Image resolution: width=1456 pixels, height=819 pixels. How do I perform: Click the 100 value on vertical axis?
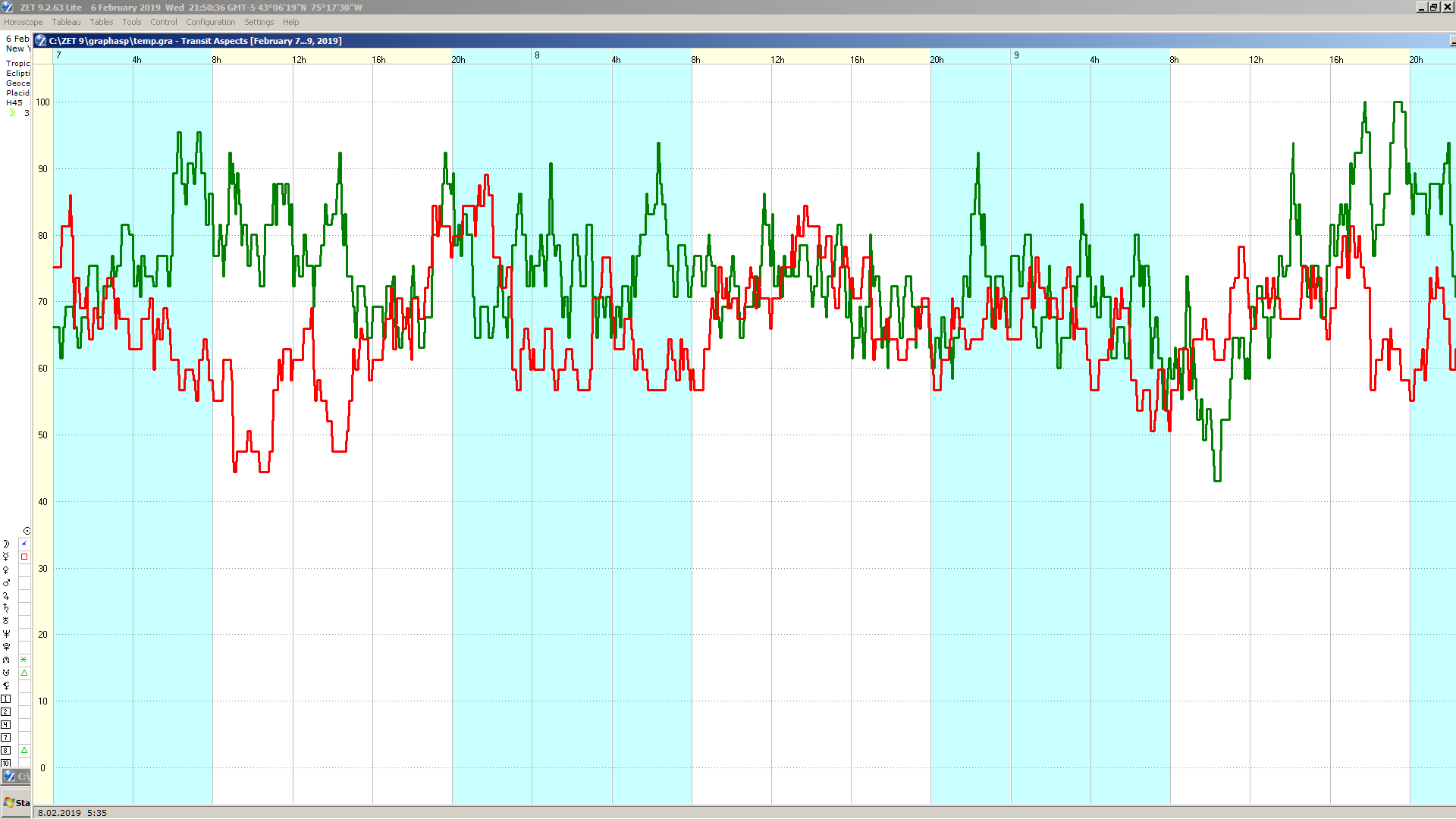point(42,102)
